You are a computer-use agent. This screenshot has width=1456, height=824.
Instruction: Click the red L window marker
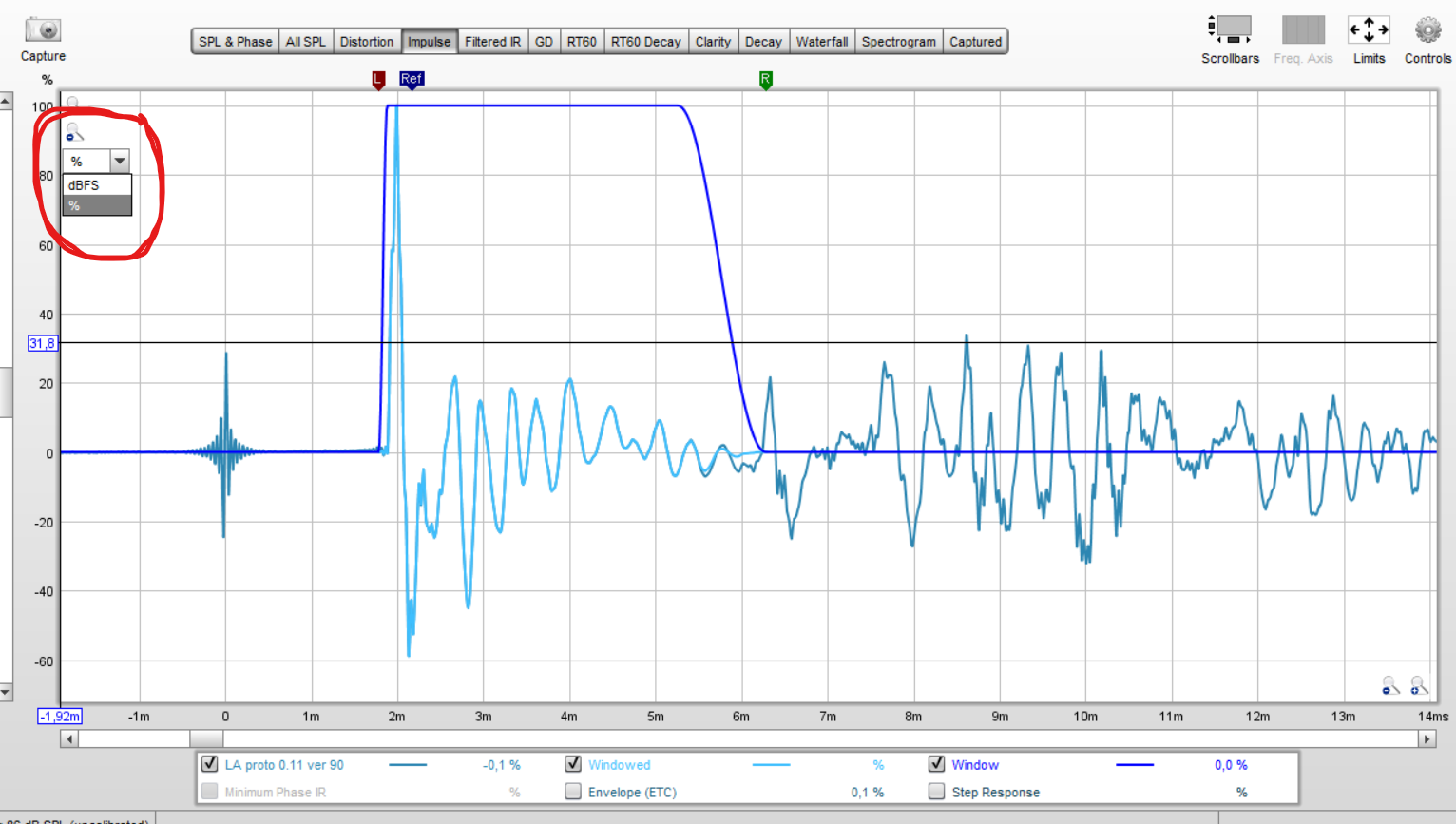[378, 80]
